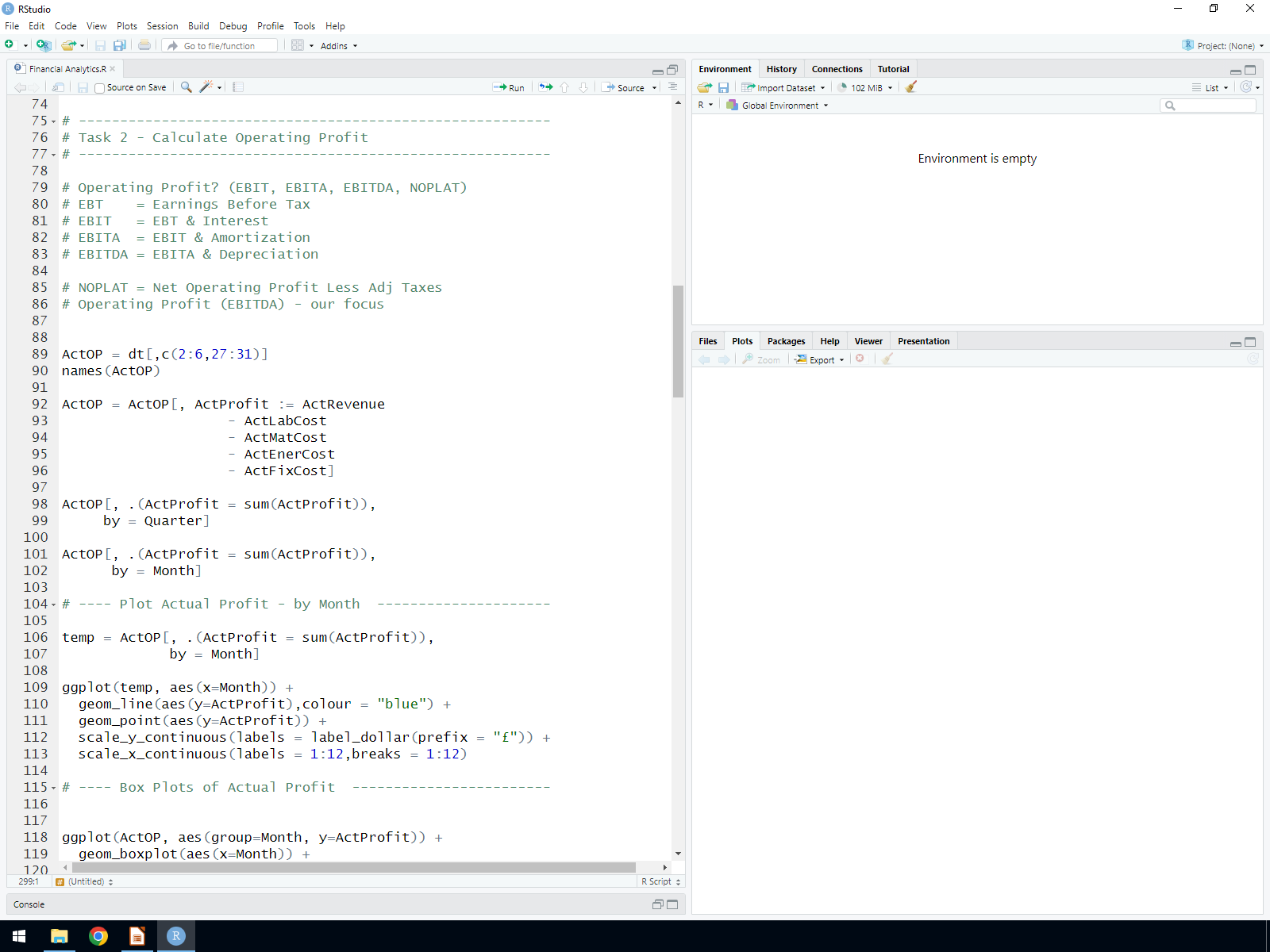This screenshot has height=952, width=1270.
Task: Expand the Global Environment dropdown
Action: pyautogui.click(x=779, y=106)
